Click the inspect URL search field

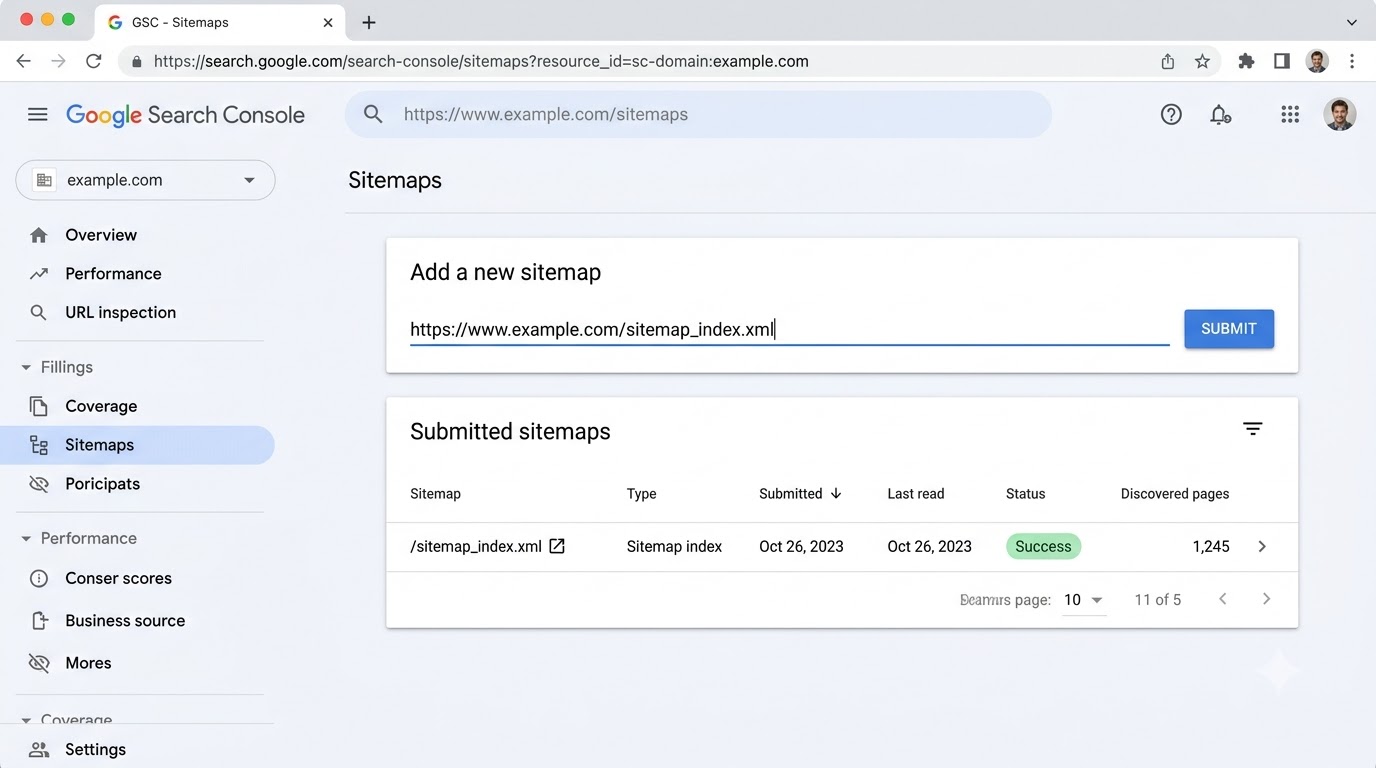pos(698,114)
